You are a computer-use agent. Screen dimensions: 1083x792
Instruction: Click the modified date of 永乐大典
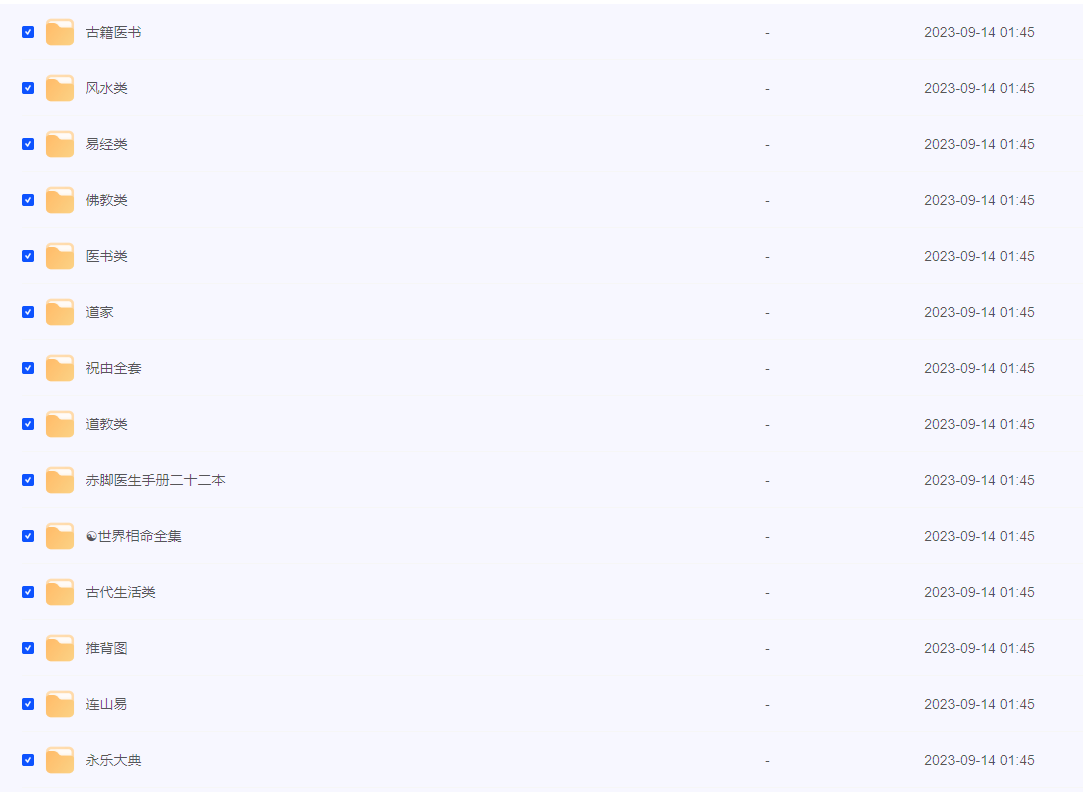tap(979, 760)
